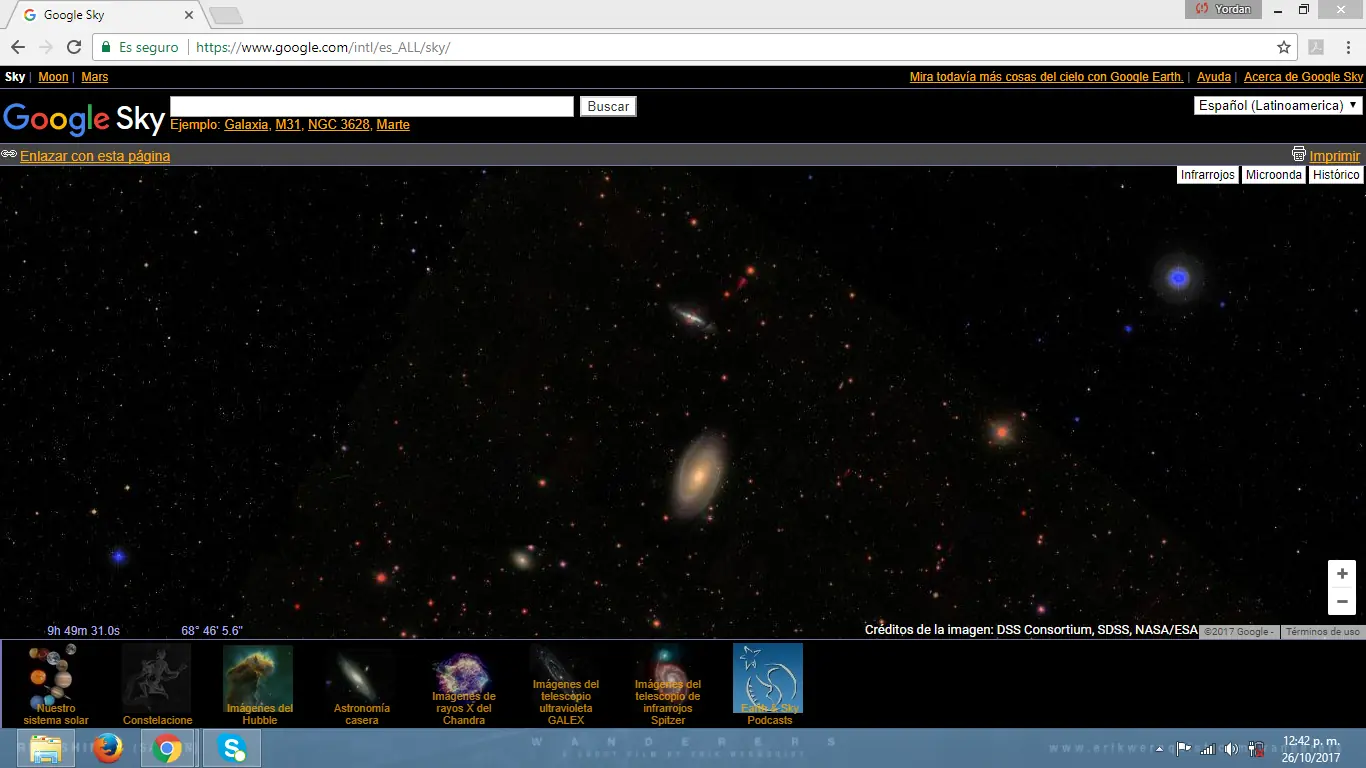Viewport: 1366px width, 768px height.
Task: Bookmark this page with the star icon
Action: point(1284,47)
